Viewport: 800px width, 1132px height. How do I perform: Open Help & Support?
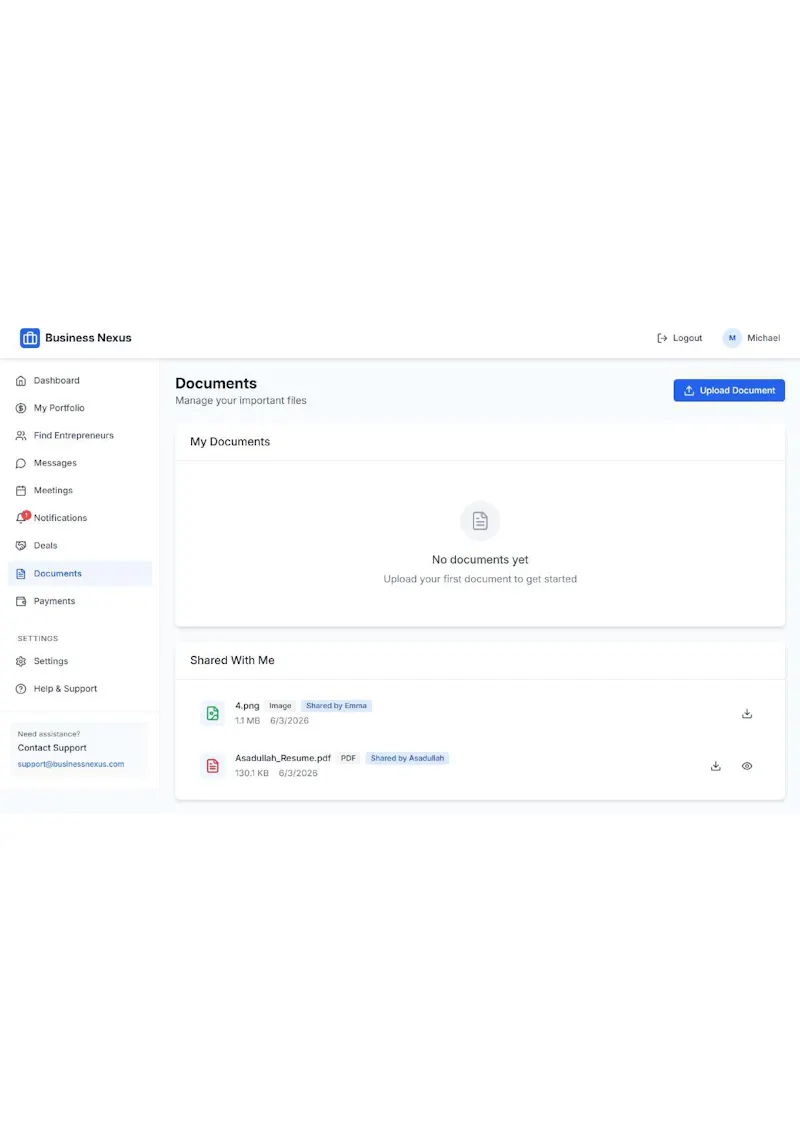80,688
